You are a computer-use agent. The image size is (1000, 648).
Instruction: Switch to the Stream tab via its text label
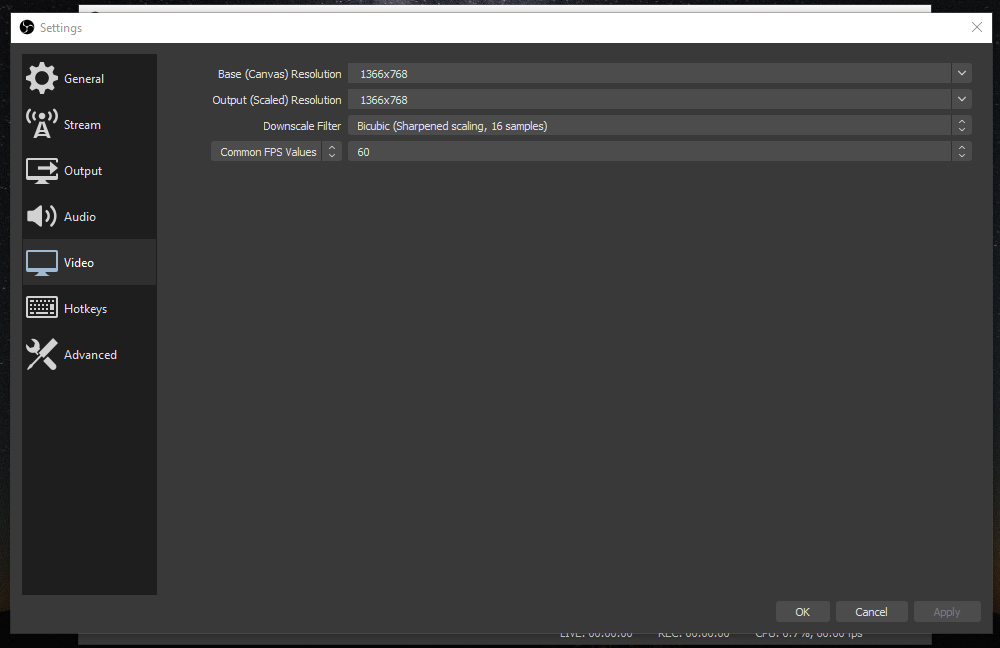(x=82, y=125)
